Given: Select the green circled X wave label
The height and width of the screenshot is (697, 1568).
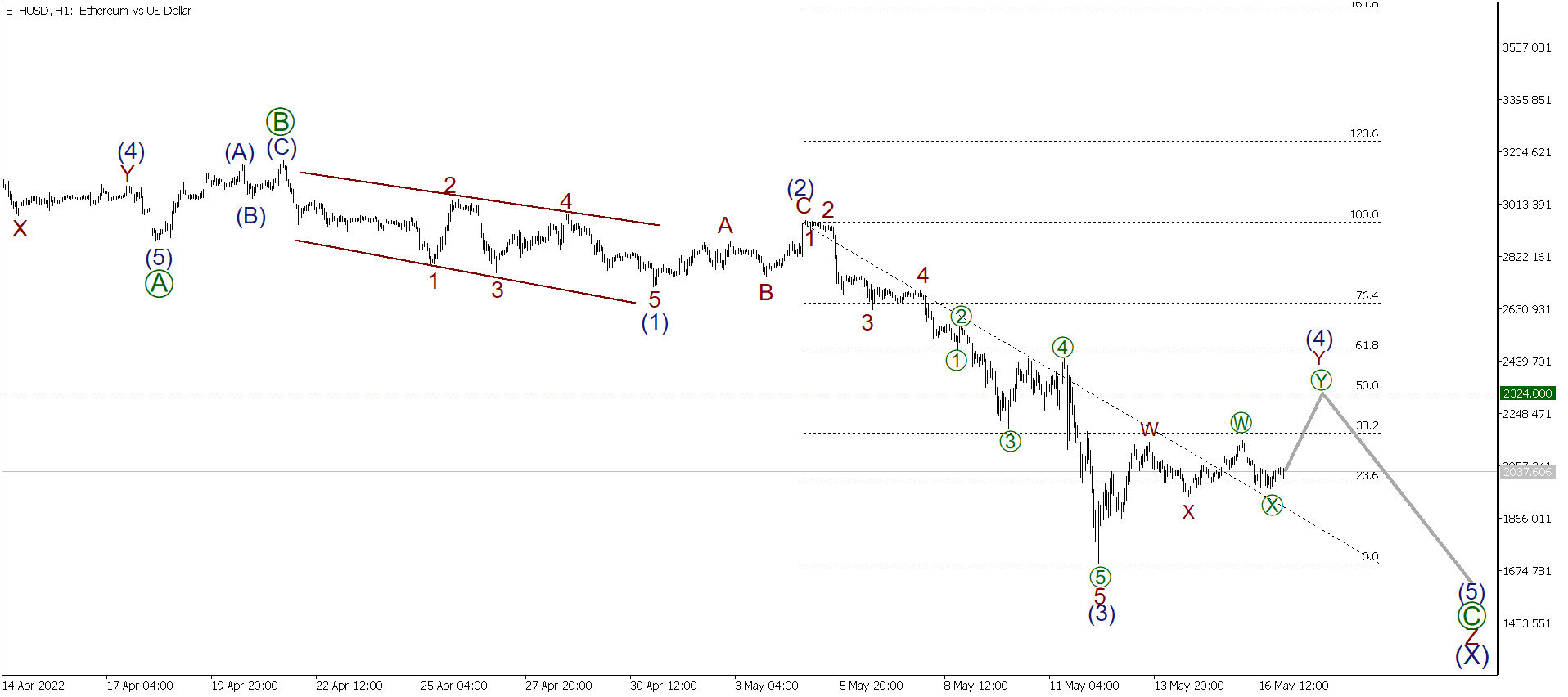Looking at the screenshot, I should [1272, 506].
